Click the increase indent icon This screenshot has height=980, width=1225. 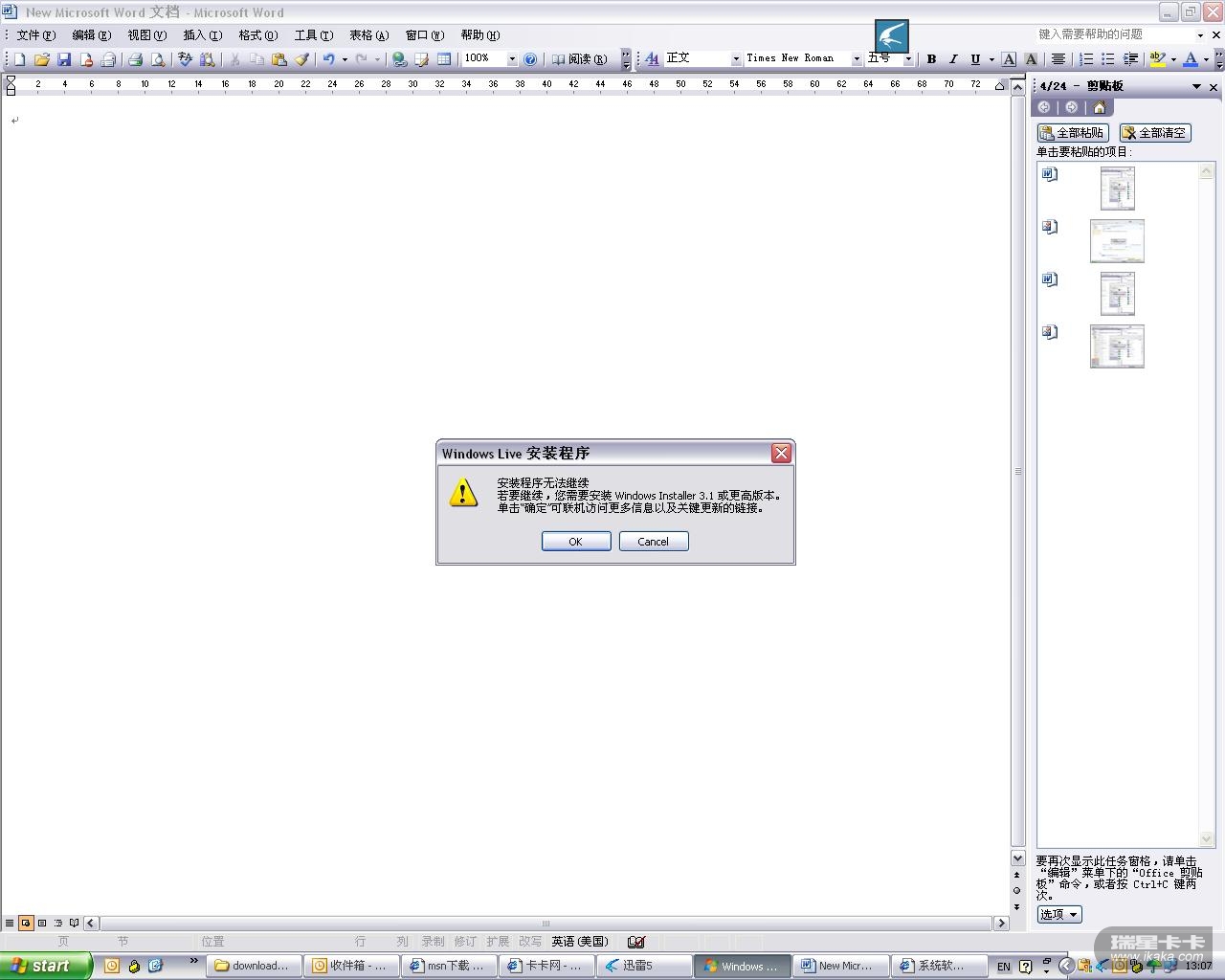(1130, 59)
